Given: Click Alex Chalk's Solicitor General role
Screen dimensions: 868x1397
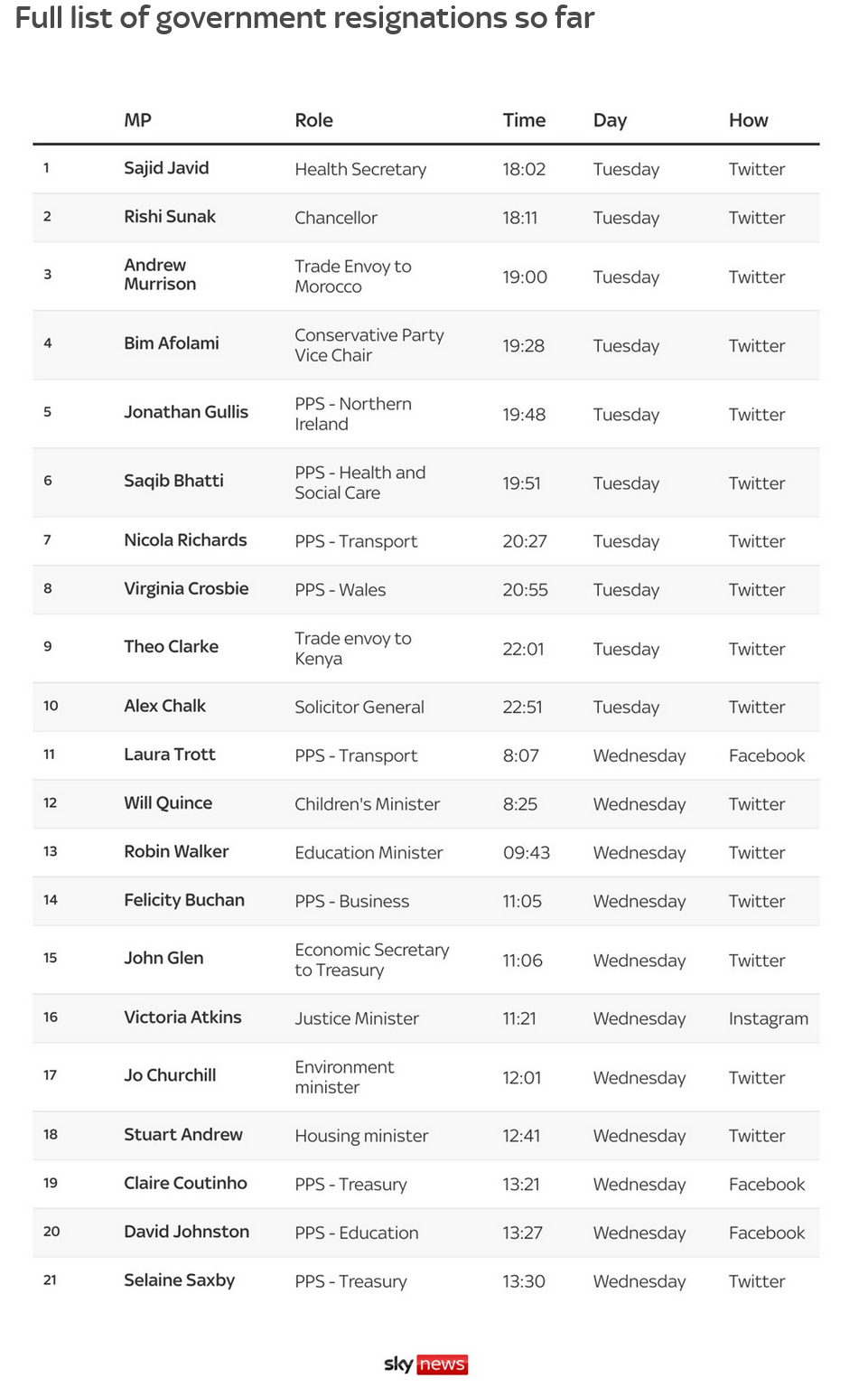Looking at the screenshot, I should (x=359, y=707).
